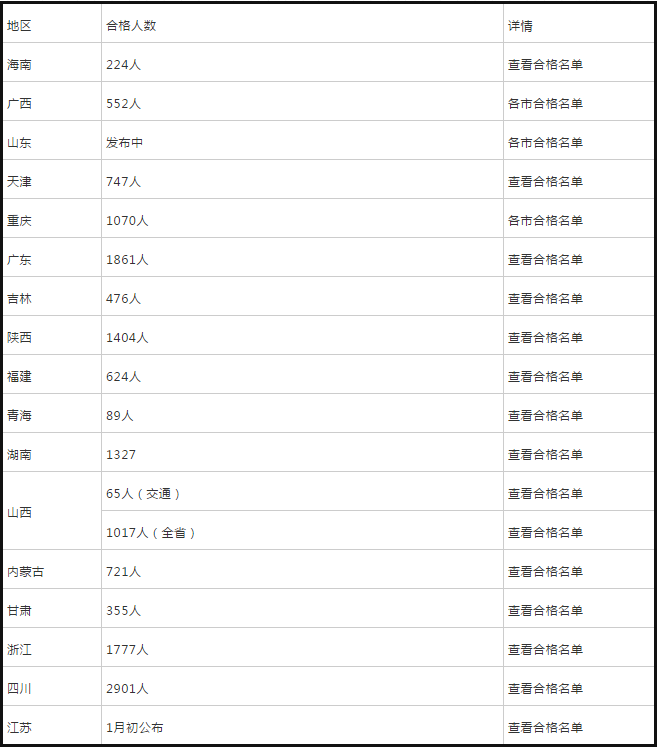
Task: Open 各市合格名单 link for 山东
Action: pos(545,142)
